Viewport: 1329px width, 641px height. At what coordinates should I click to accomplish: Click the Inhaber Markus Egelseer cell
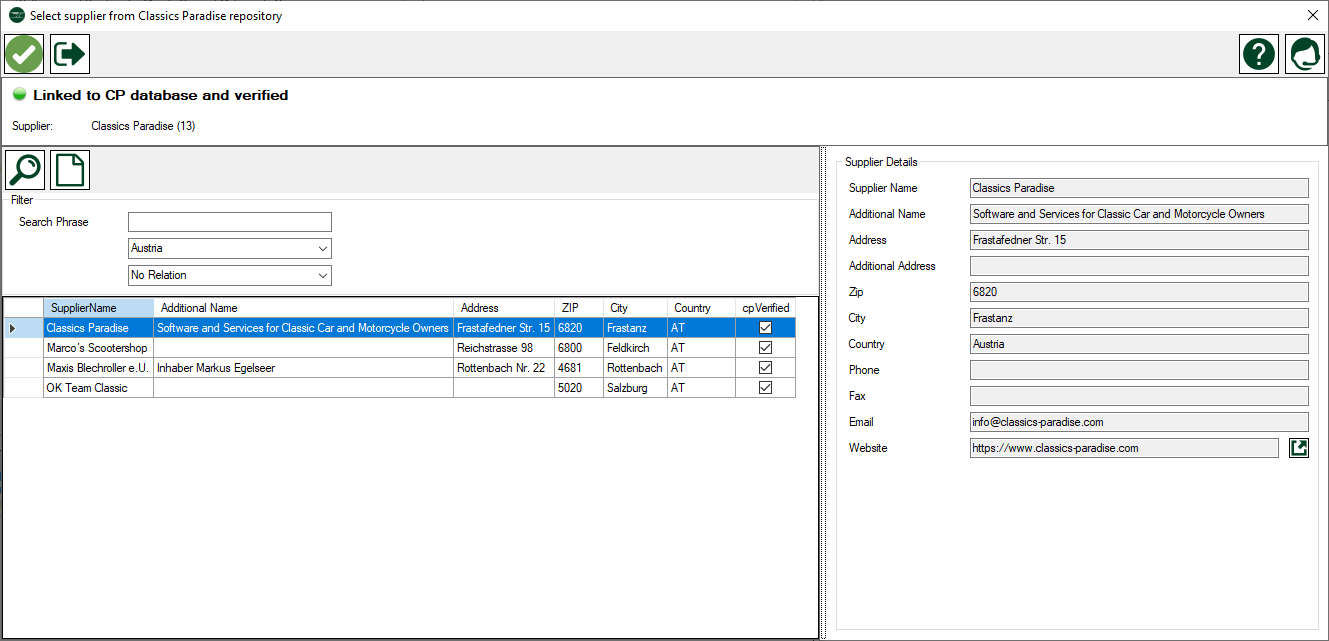pos(304,368)
